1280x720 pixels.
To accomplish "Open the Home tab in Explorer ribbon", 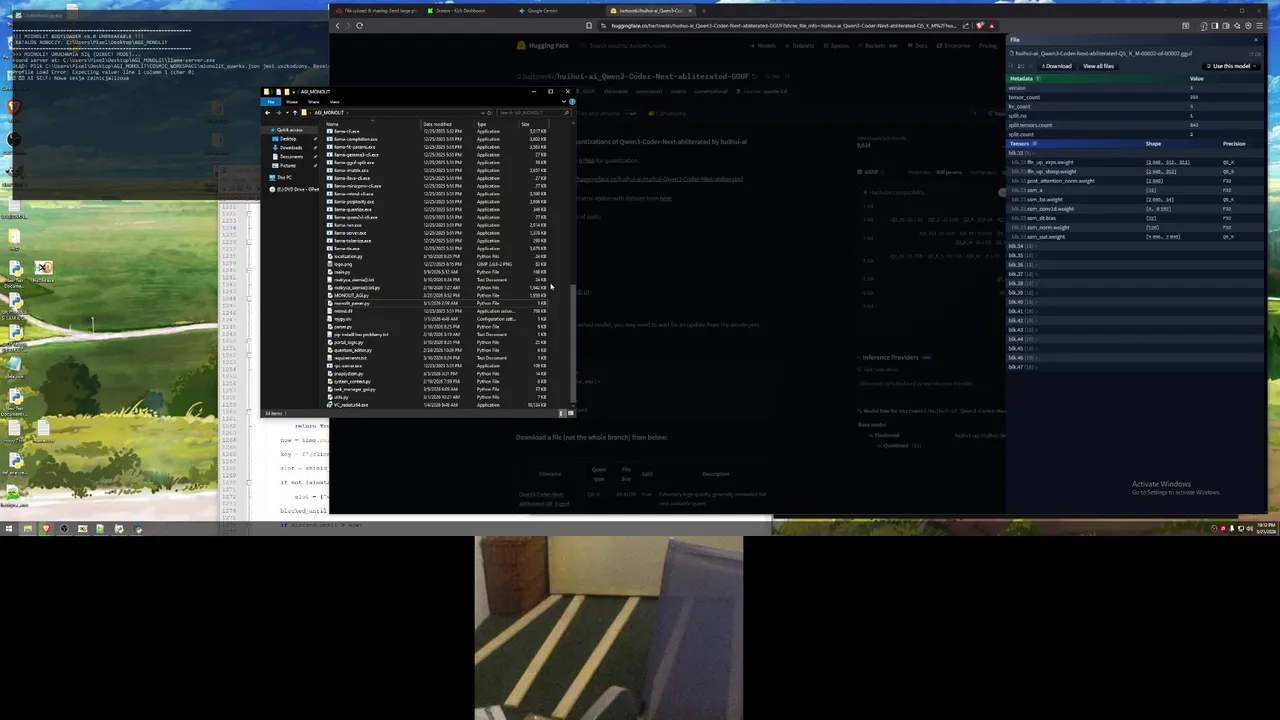I will pyautogui.click(x=292, y=102).
